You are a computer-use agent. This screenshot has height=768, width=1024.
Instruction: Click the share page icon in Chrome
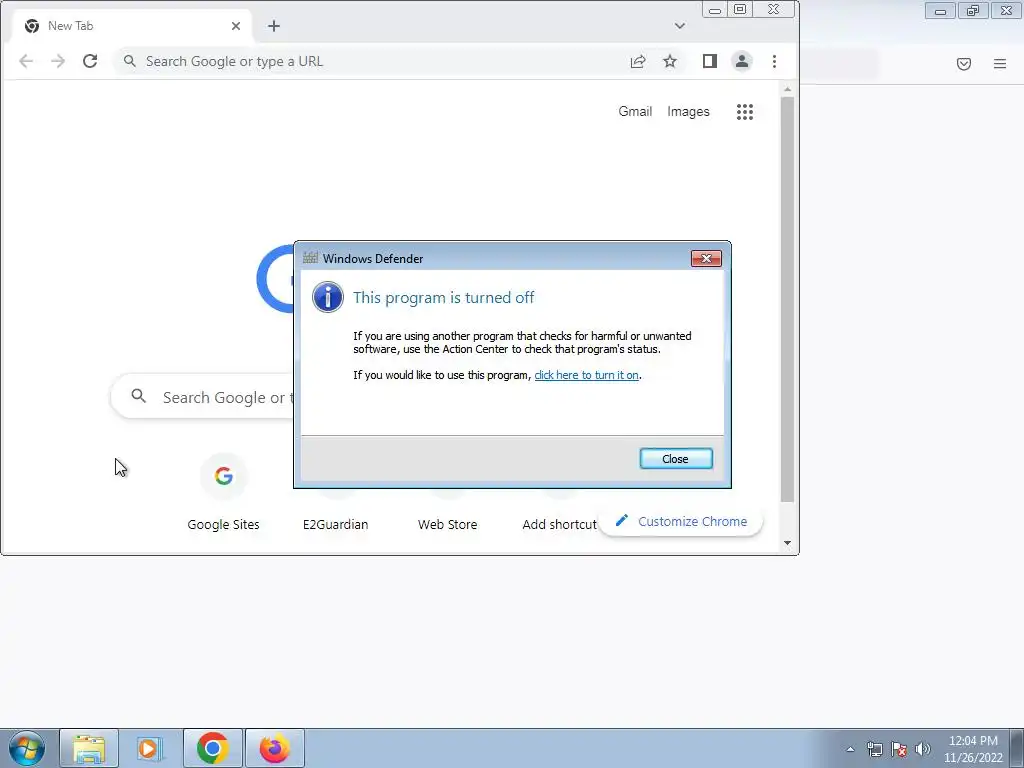(x=638, y=61)
